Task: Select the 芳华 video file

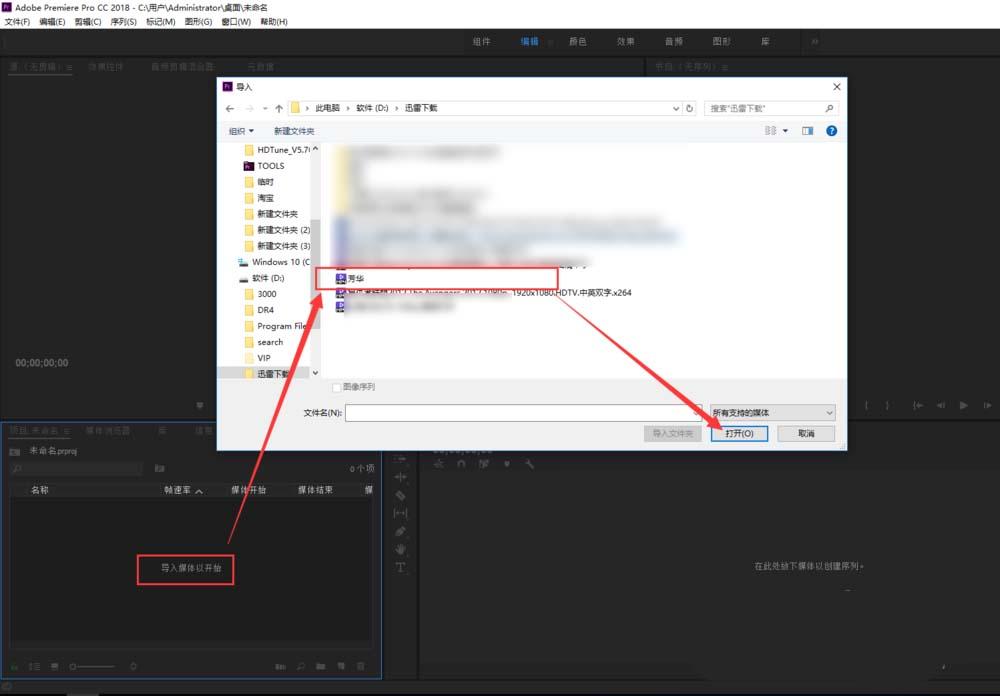Action: tap(356, 278)
